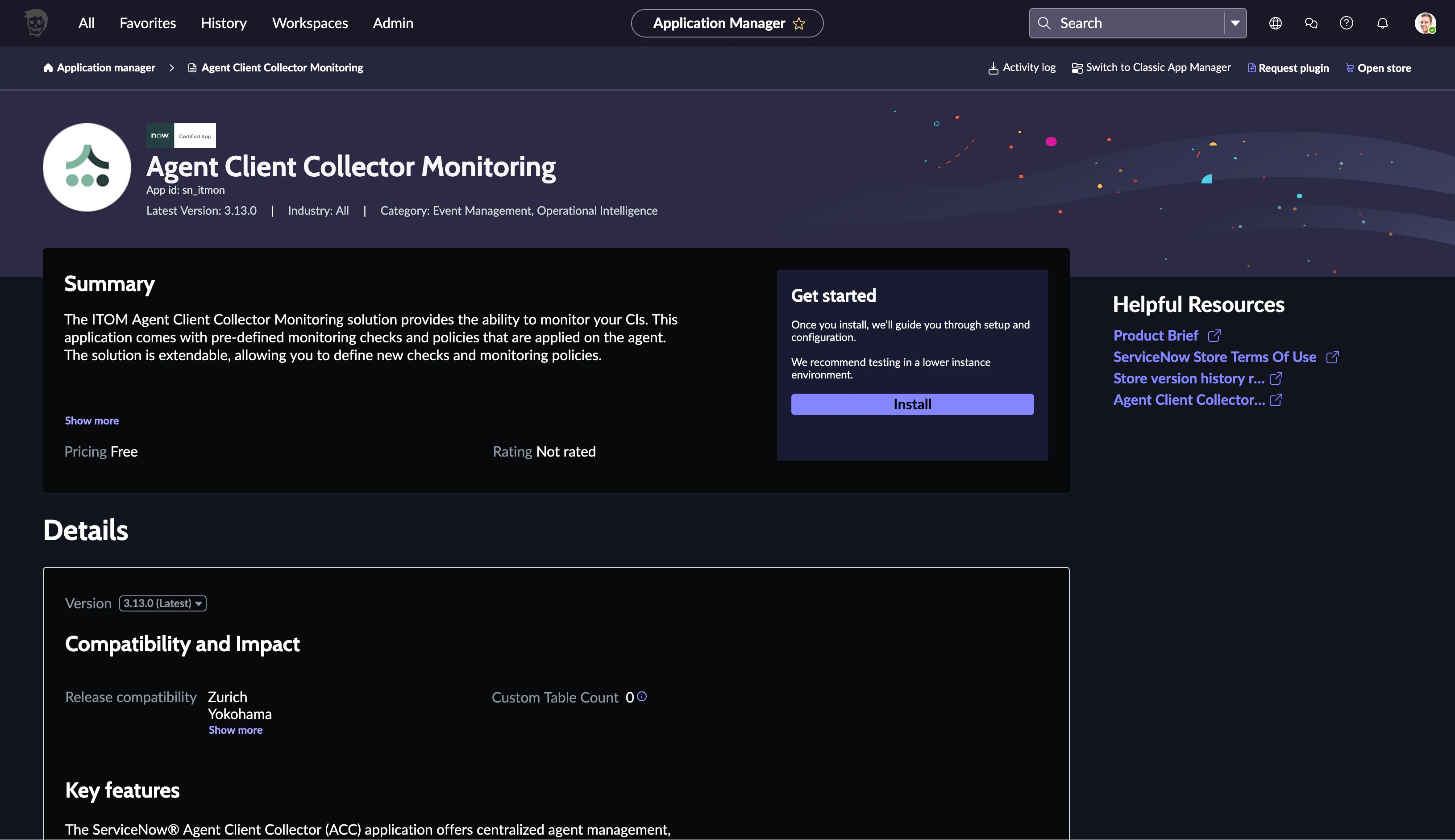Click the Agent Client Collector Monitoring breadcrumb text
This screenshot has width=1455, height=840.
[x=282, y=68]
